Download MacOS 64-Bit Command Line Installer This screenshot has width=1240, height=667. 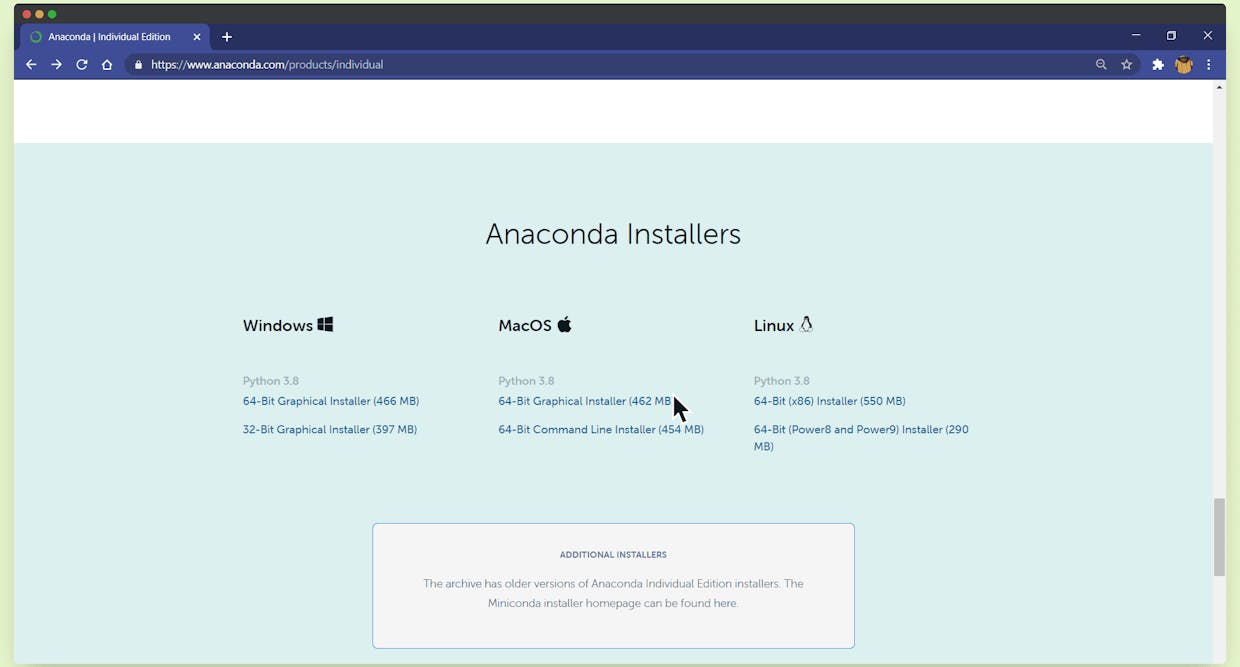click(x=601, y=430)
